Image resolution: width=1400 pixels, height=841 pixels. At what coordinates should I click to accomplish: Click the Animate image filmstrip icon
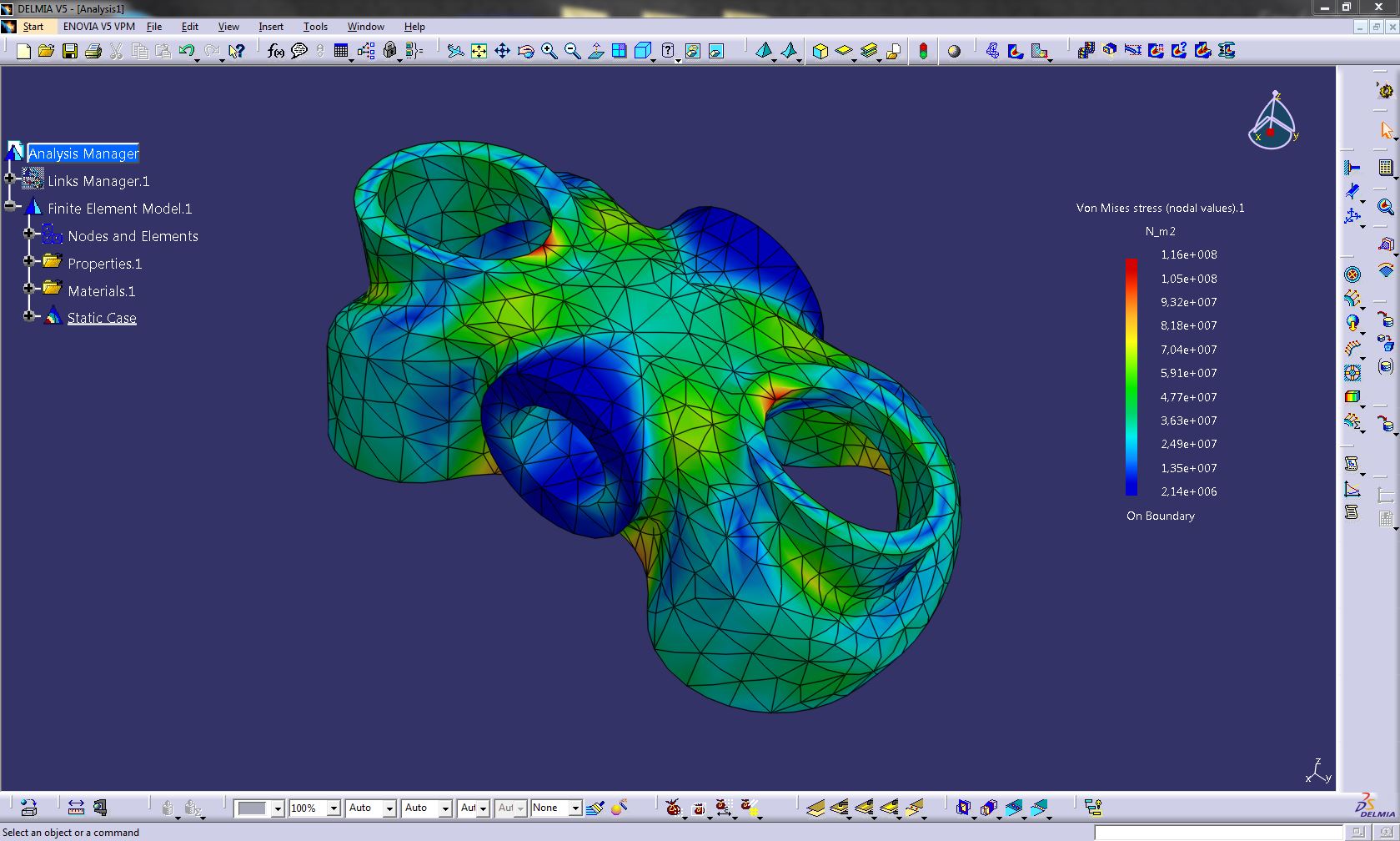[1086, 52]
